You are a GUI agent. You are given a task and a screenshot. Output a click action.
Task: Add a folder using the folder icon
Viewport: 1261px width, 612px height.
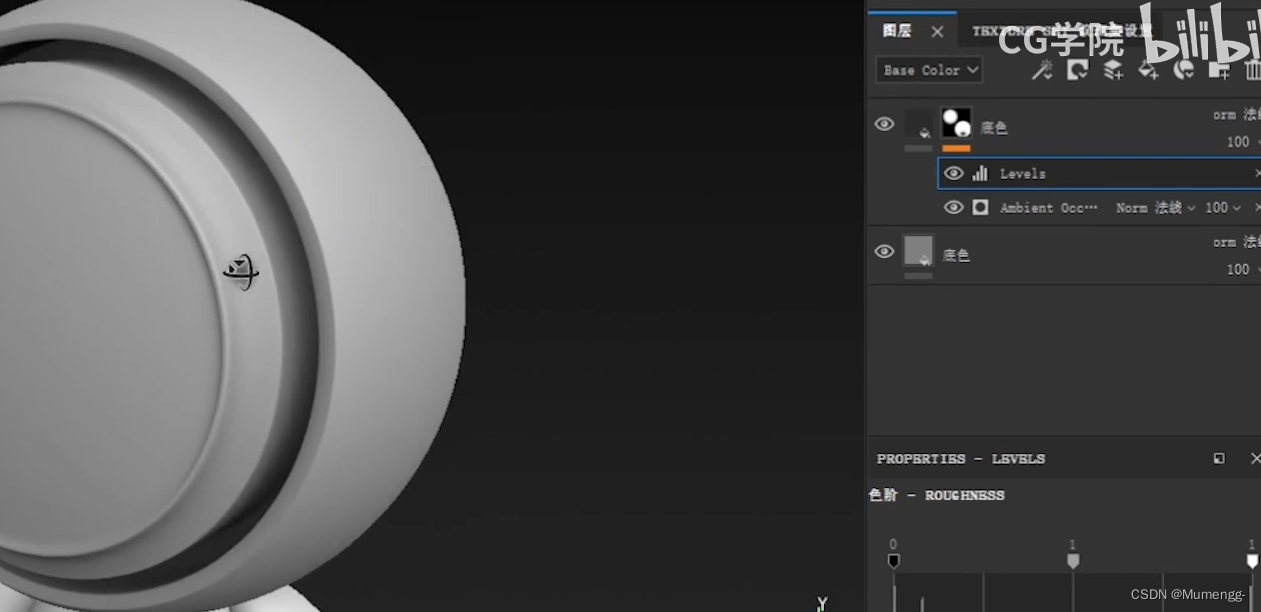[x=1219, y=70]
